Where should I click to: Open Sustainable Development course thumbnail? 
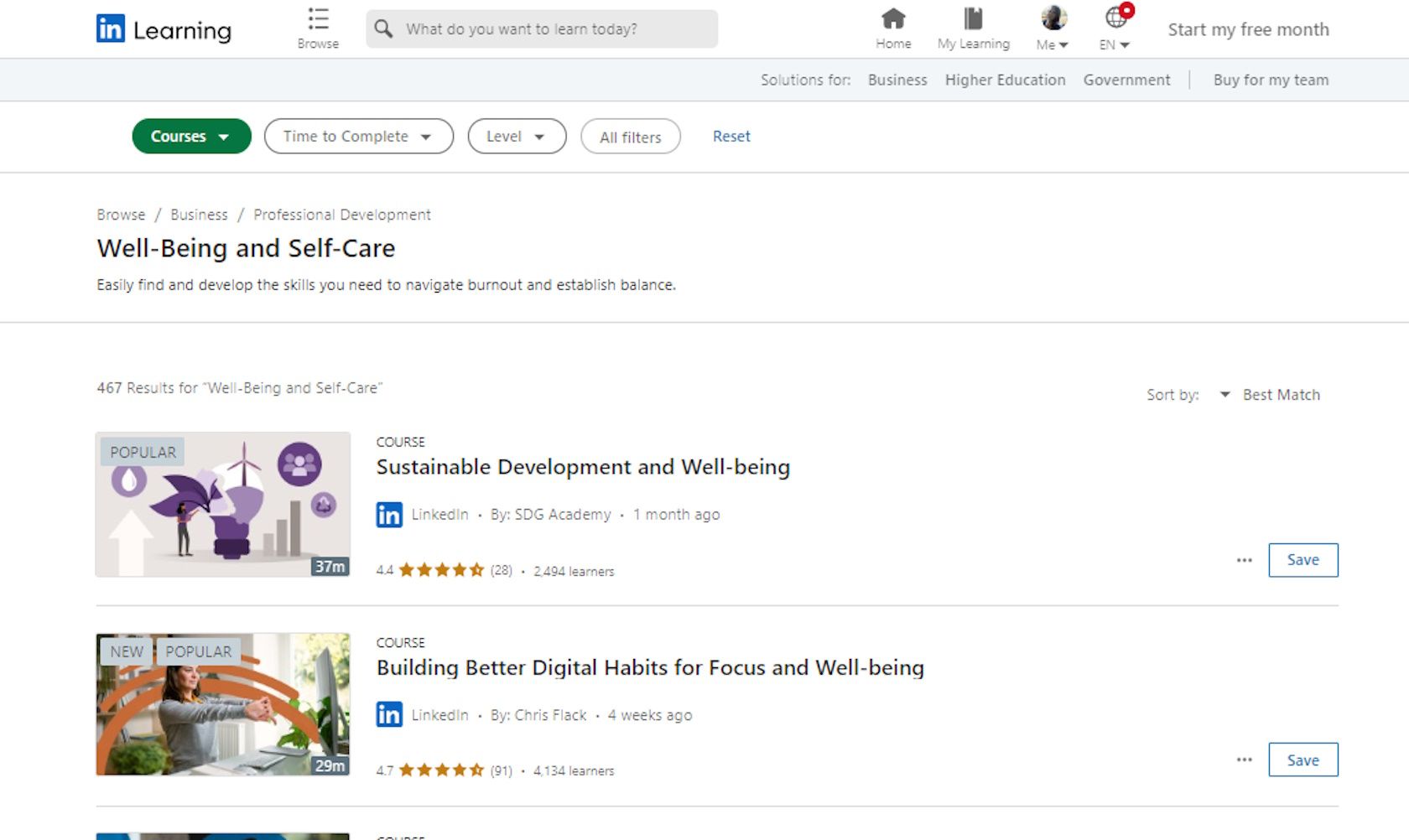click(x=223, y=504)
